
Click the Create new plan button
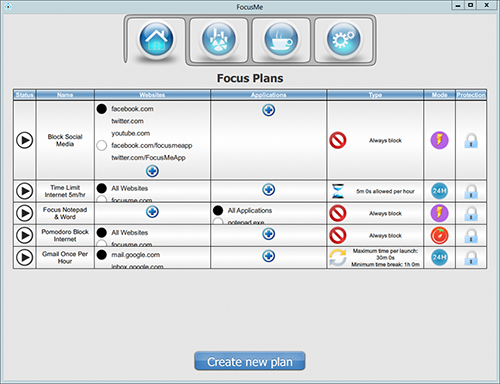(x=250, y=361)
